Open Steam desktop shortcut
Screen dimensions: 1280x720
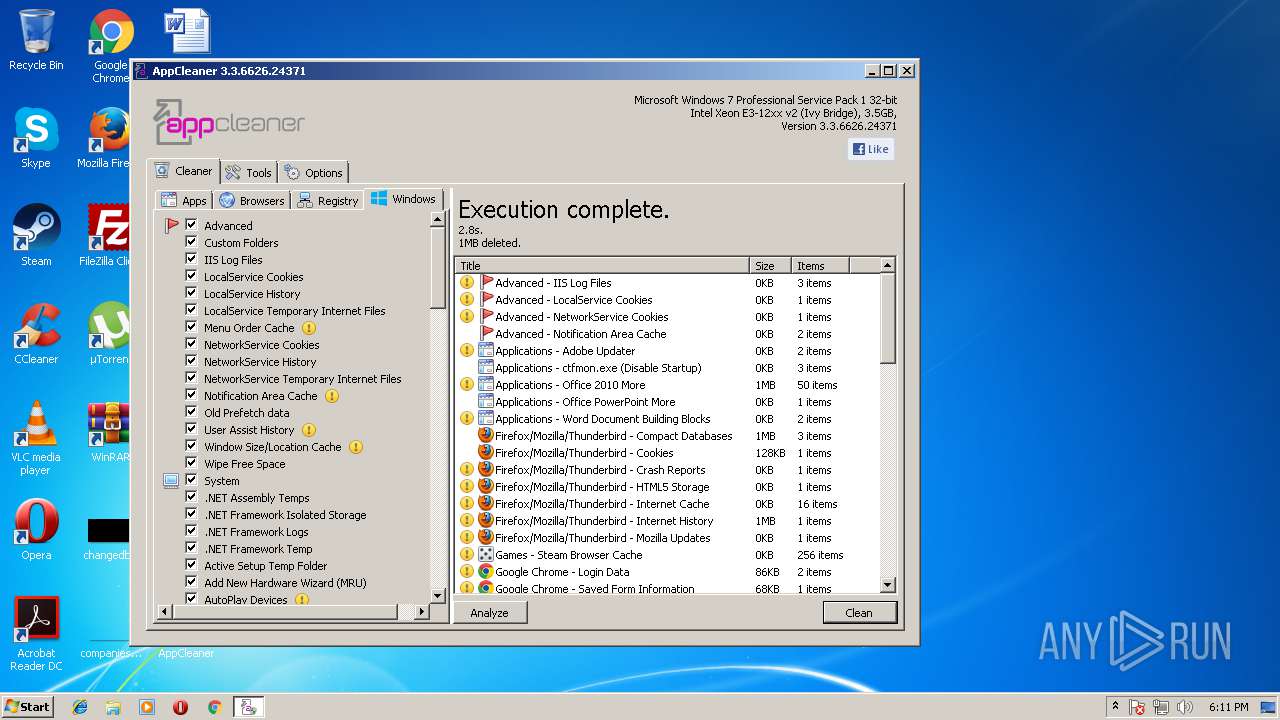click(36, 236)
